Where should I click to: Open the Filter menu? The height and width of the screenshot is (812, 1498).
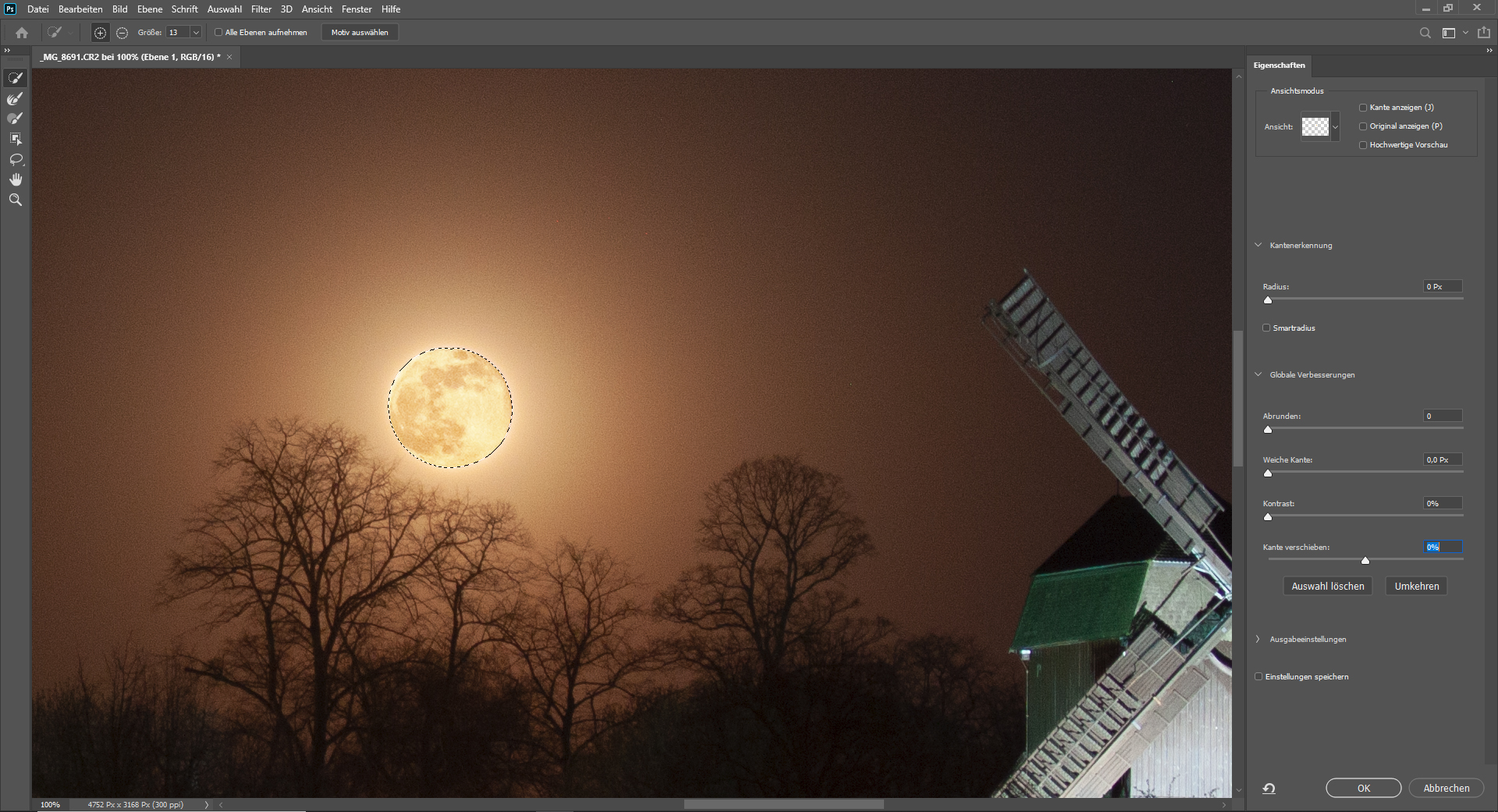tap(261, 9)
